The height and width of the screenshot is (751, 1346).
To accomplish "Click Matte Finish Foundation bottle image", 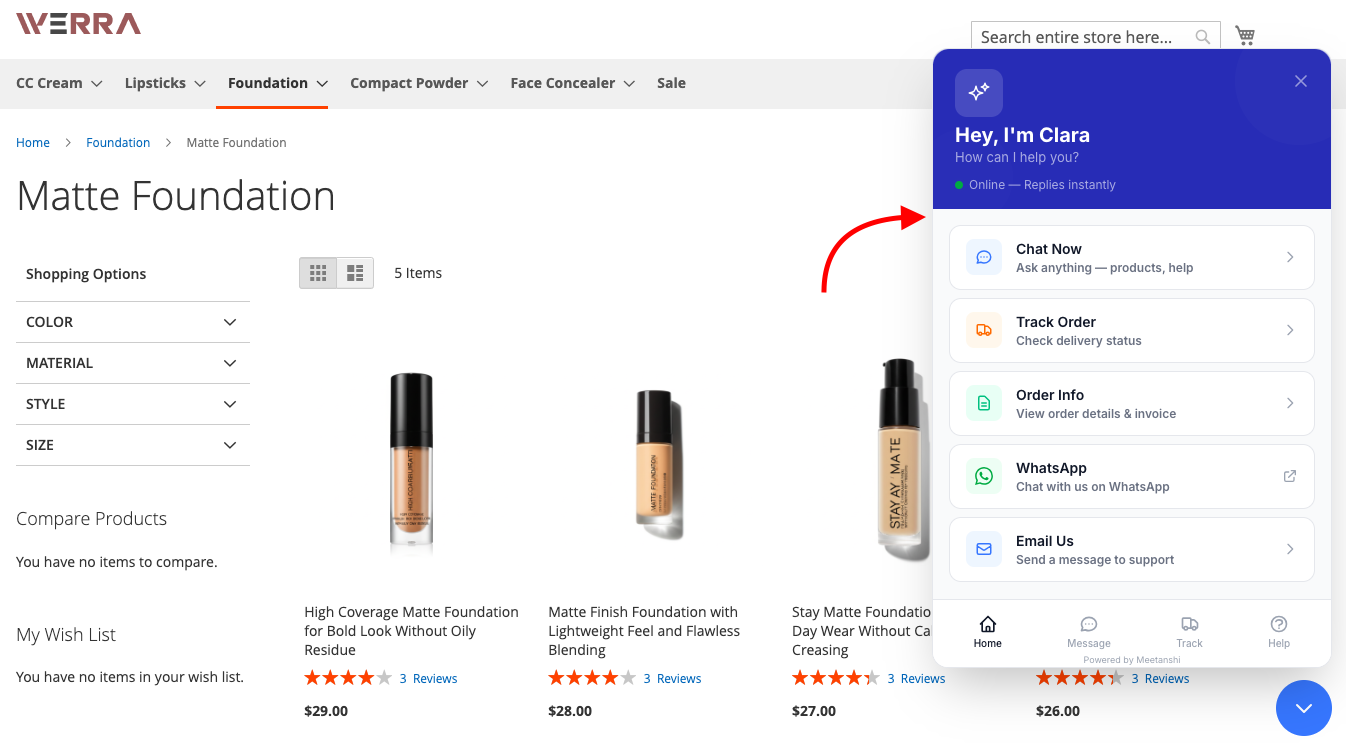I will pyautogui.click(x=658, y=464).
